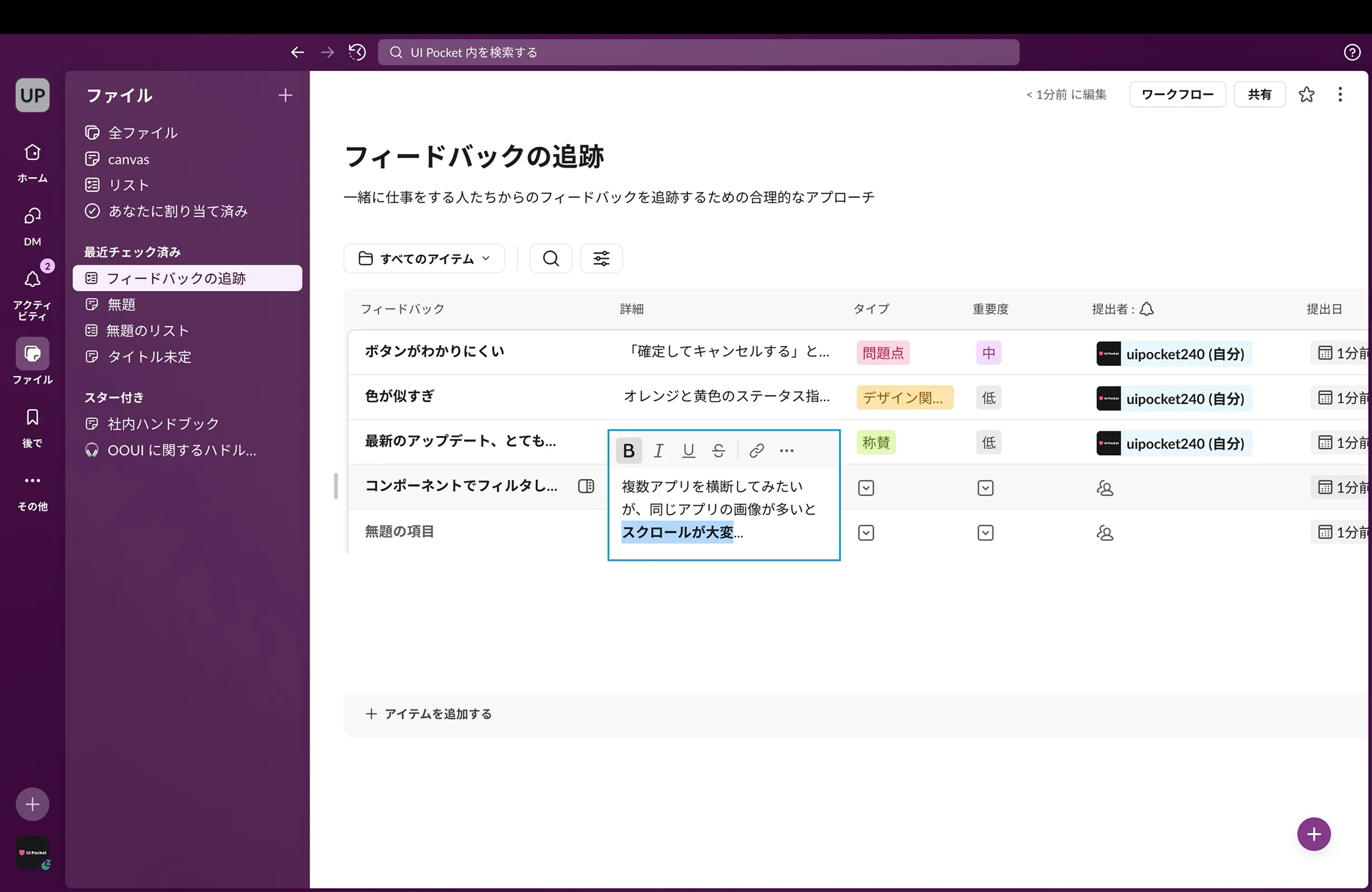Click the ワークフロー button
Screen dimensions: 1372x892
(1177, 95)
